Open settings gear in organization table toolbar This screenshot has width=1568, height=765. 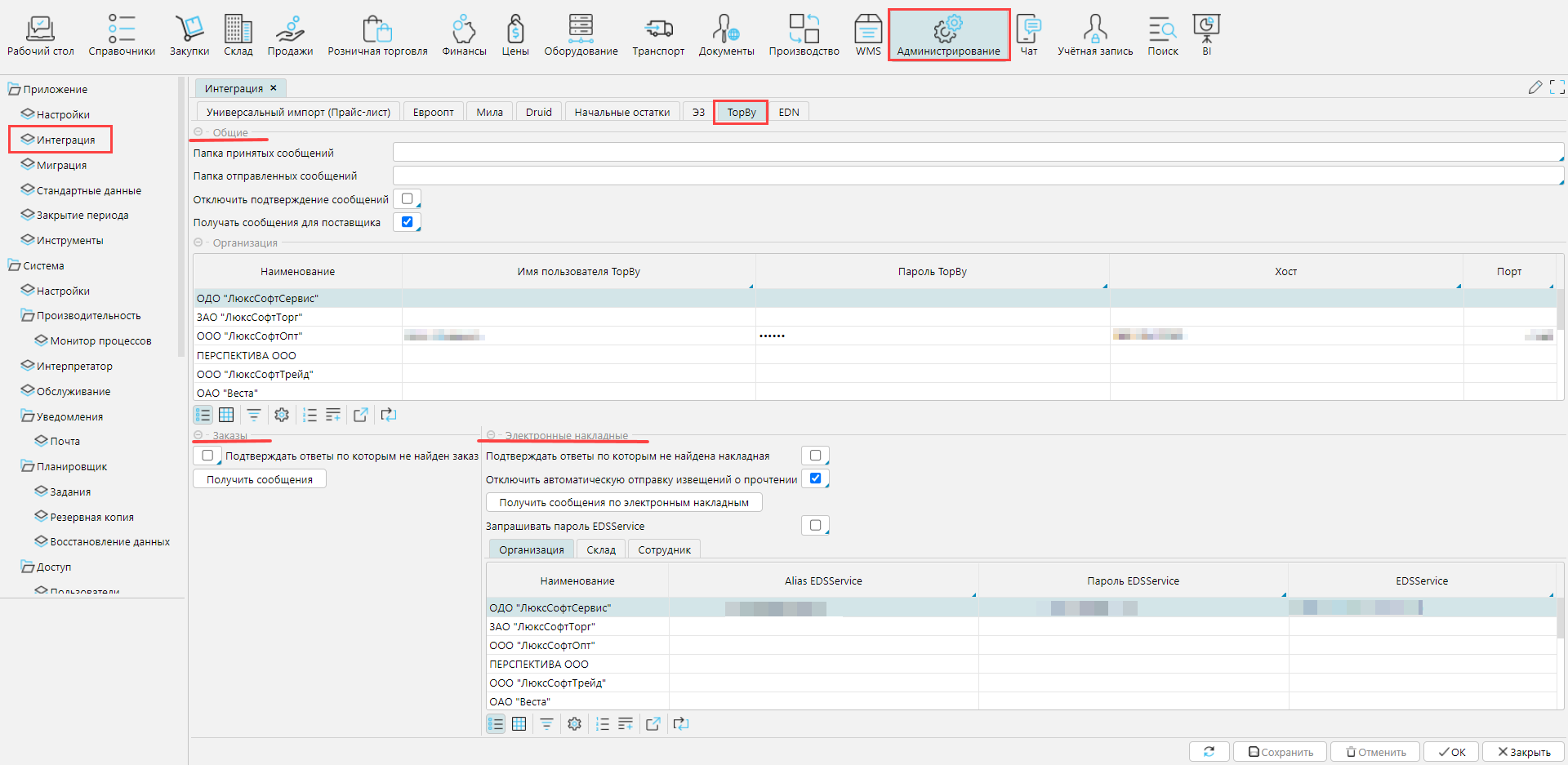pyautogui.click(x=282, y=415)
